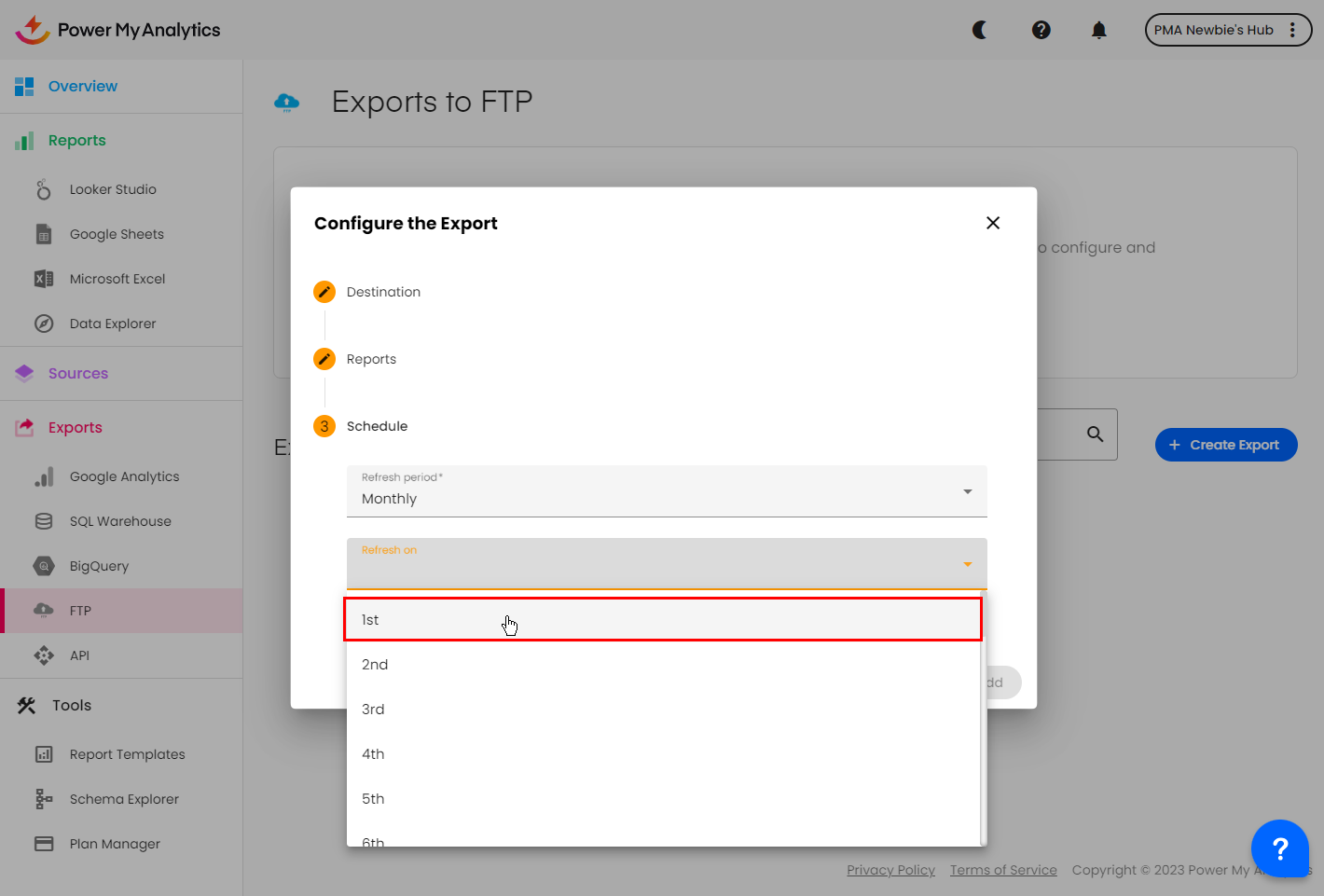Click the Create Export button
This screenshot has height=896, width=1324.
[x=1225, y=445]
